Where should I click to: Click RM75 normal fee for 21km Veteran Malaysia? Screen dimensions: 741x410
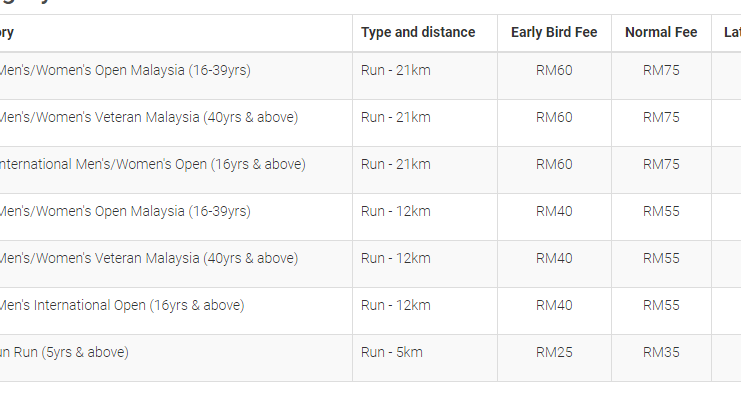tap(661, 117)
